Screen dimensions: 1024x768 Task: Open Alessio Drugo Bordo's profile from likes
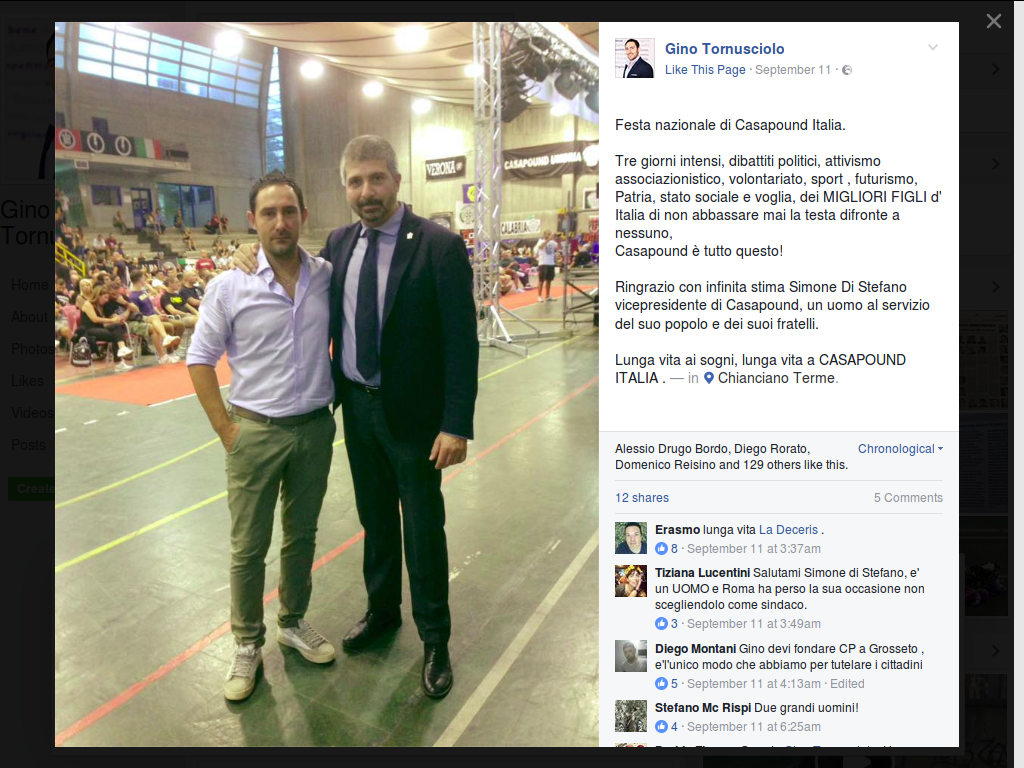coord(671,449)
